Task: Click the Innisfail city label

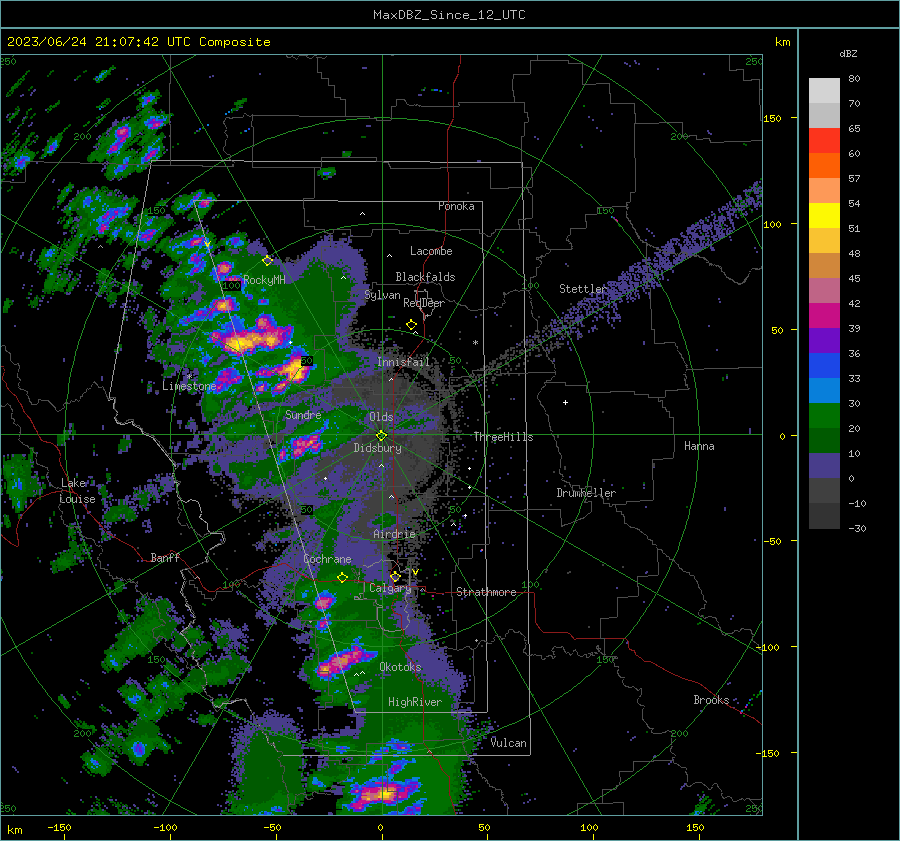Action: point(403,362)
